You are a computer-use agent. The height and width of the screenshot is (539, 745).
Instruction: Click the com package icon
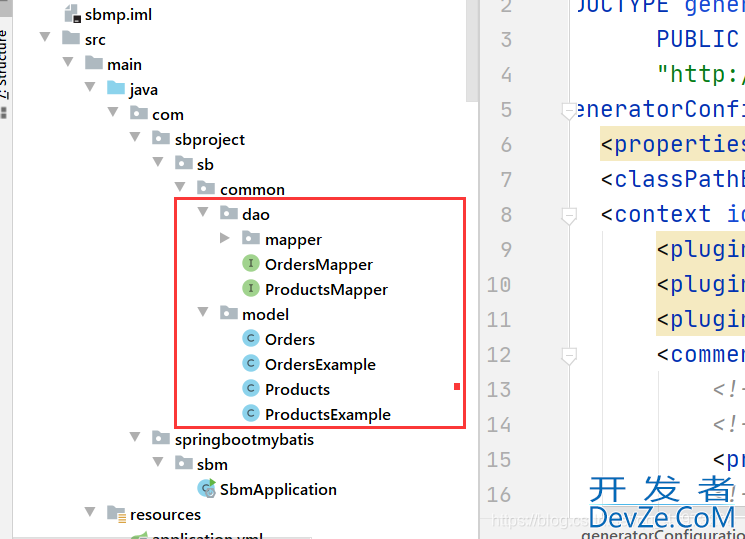[139, 113]
